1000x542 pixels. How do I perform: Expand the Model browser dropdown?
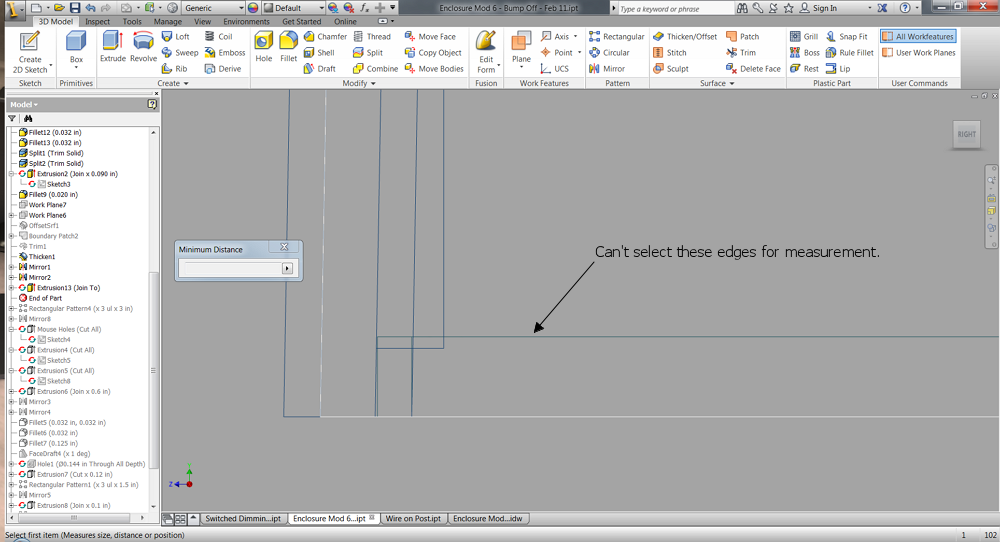[x=24, y=104]
